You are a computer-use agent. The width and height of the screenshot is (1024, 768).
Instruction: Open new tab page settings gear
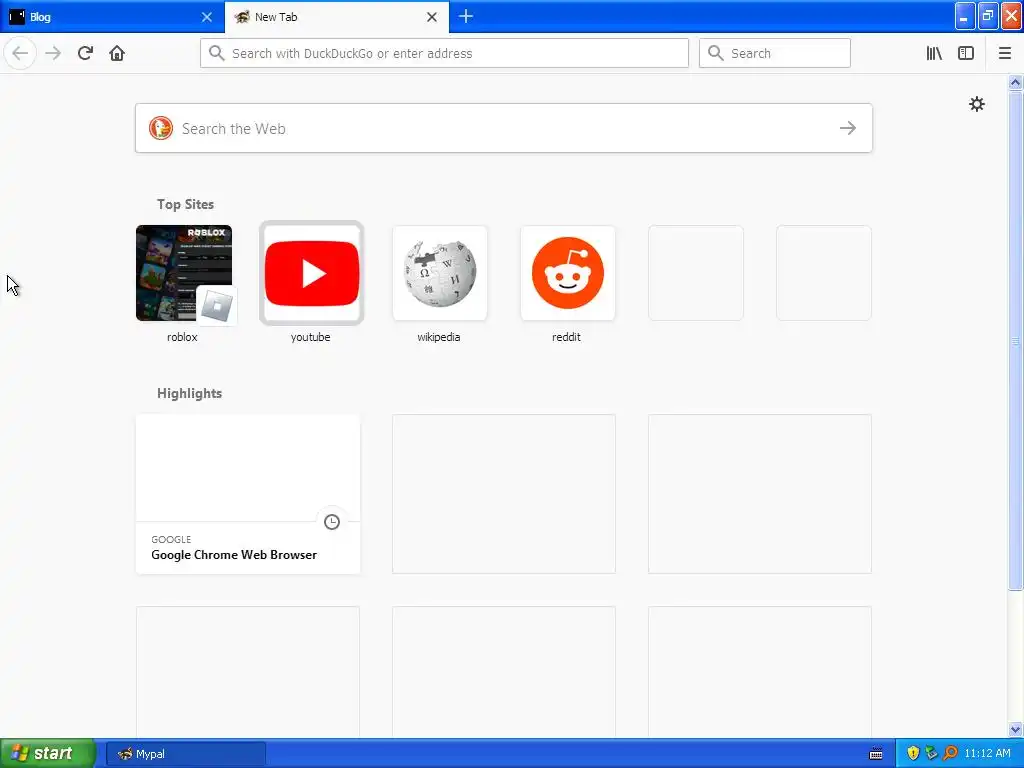click(x=976, y=104)
